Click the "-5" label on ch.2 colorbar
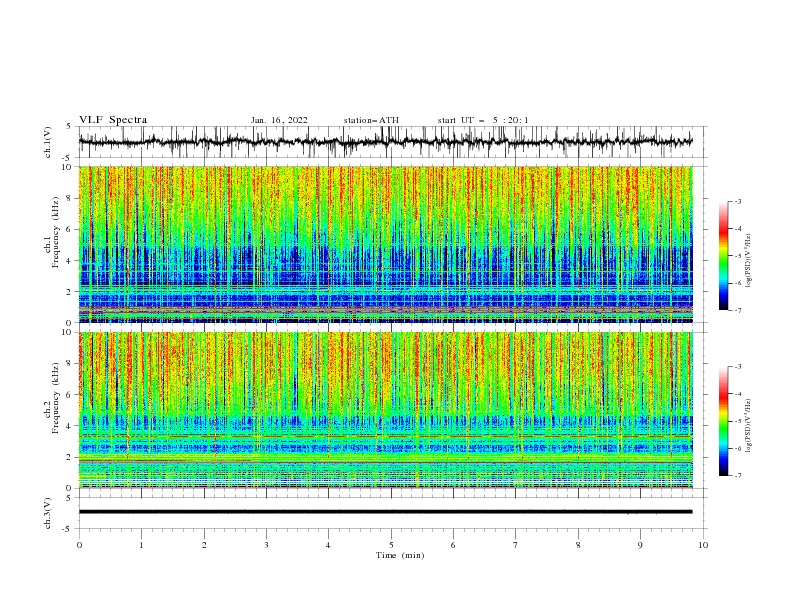 (x=737, y=421)
